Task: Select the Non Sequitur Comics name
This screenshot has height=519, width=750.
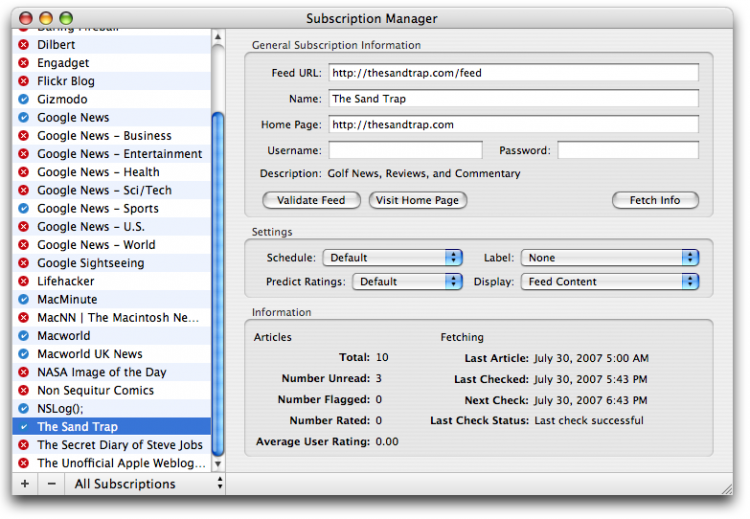Action: click(96, 390)
